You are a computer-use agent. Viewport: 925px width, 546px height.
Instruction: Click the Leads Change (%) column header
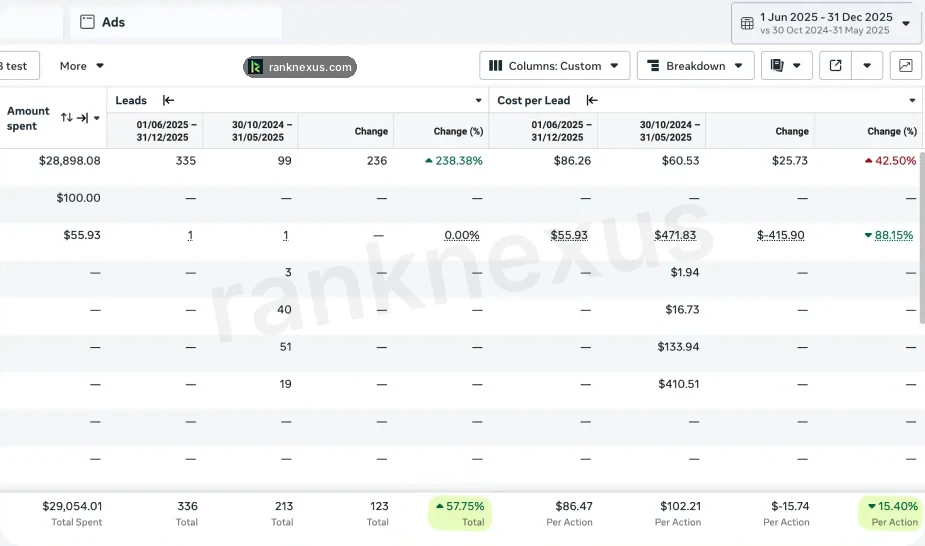pos(441,131)
